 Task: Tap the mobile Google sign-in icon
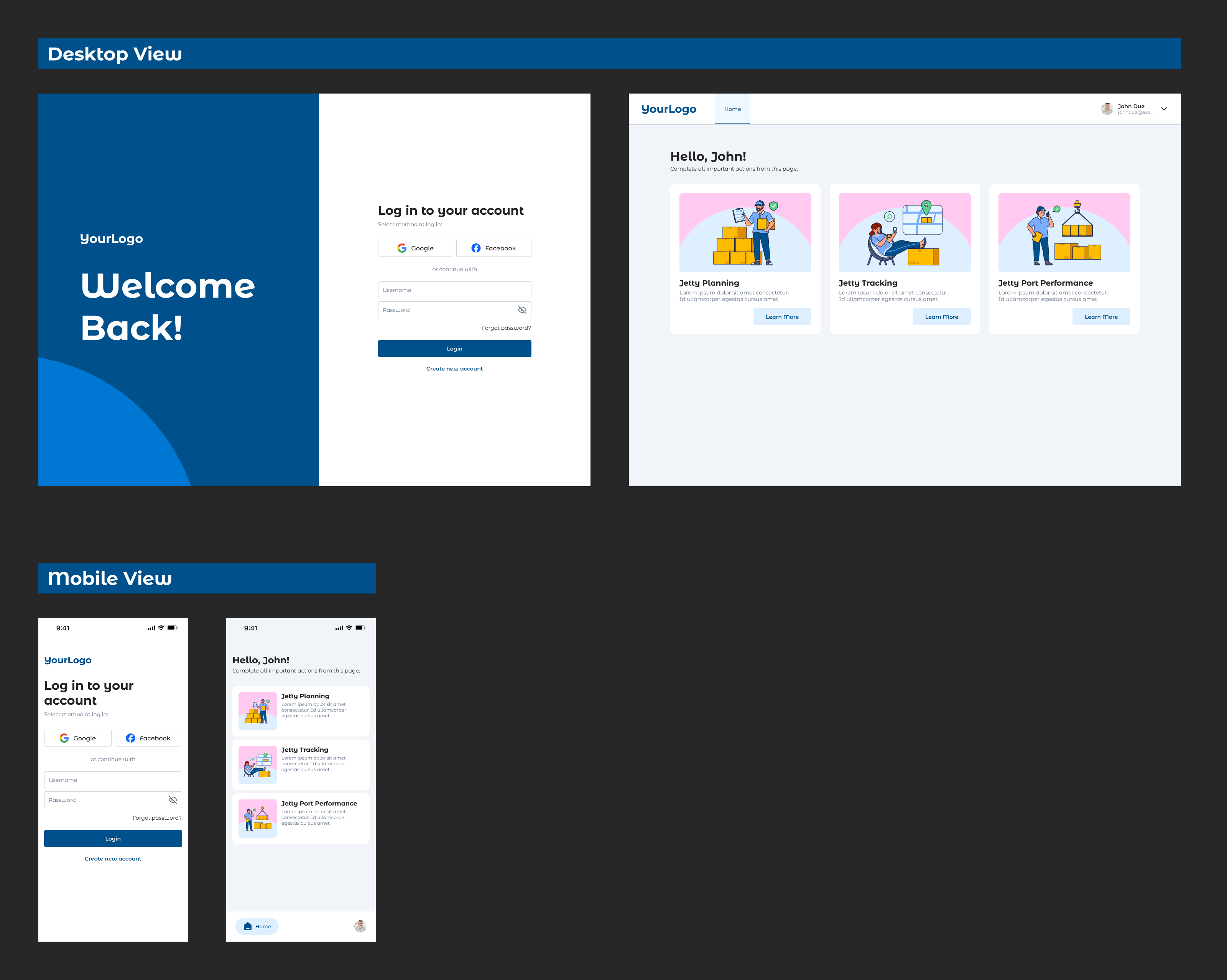pos(64,738)
